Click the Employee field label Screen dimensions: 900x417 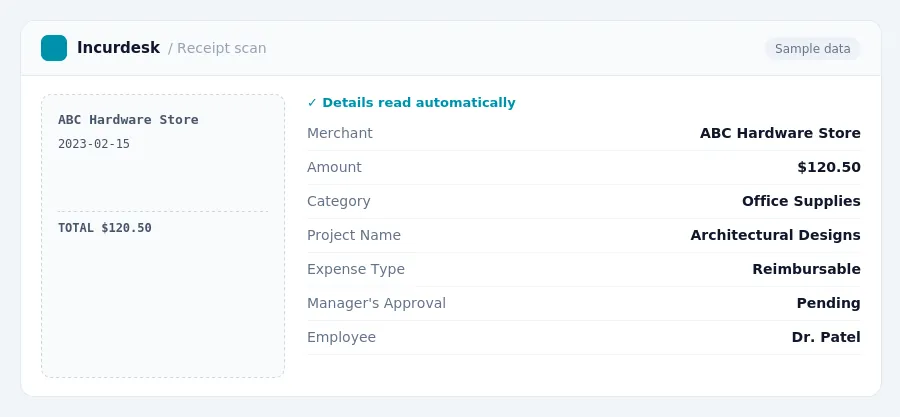(342, 337)
